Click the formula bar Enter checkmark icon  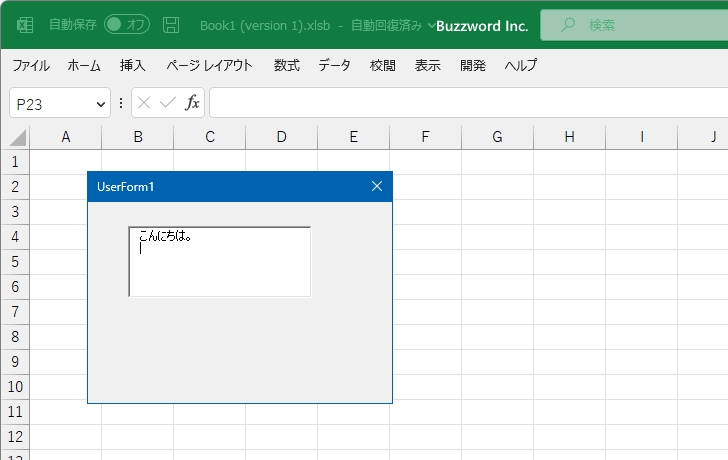(168, 103)
